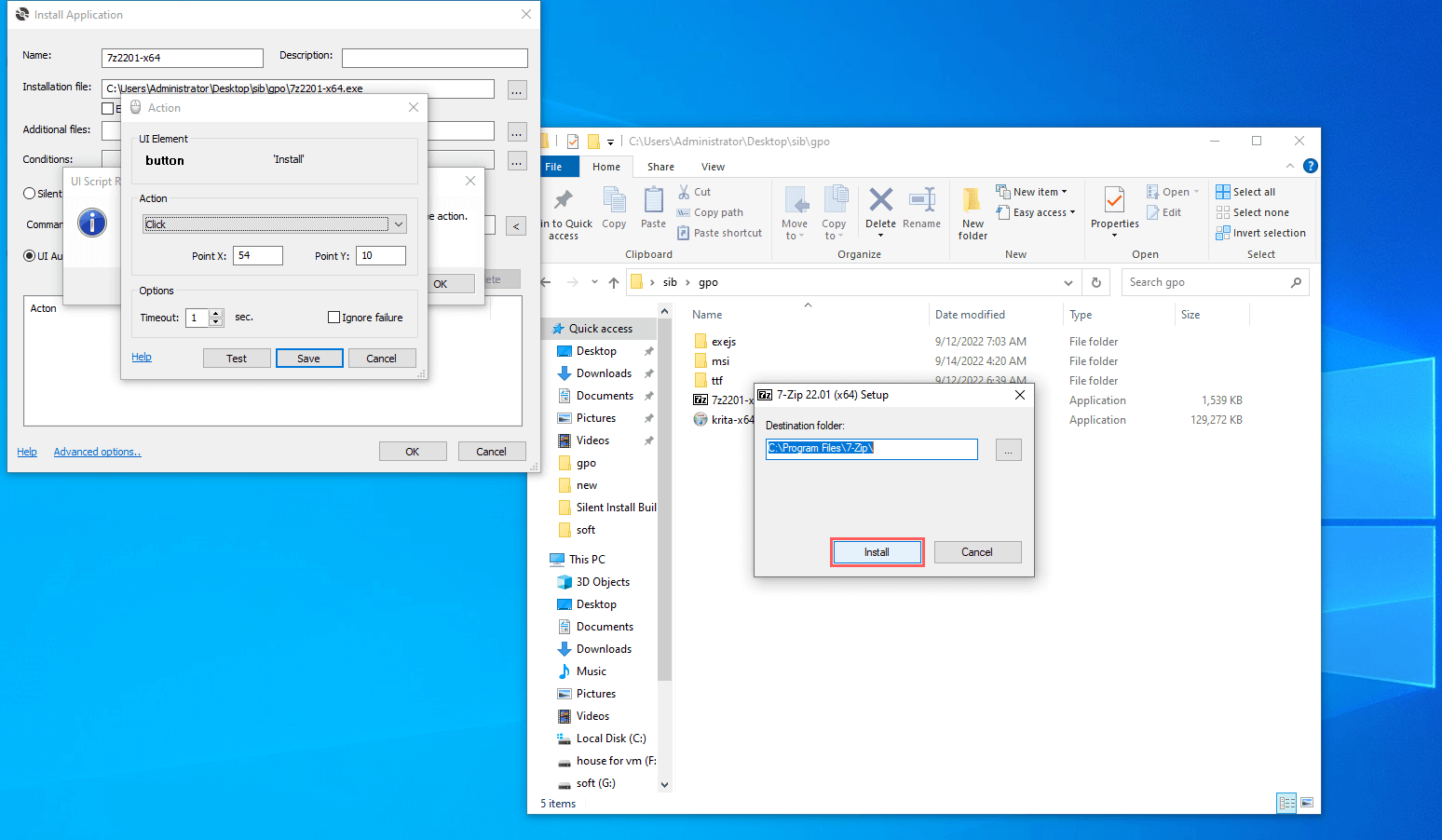
Task: Switch to the Share ribbon tab
Action: coord(660,168)
